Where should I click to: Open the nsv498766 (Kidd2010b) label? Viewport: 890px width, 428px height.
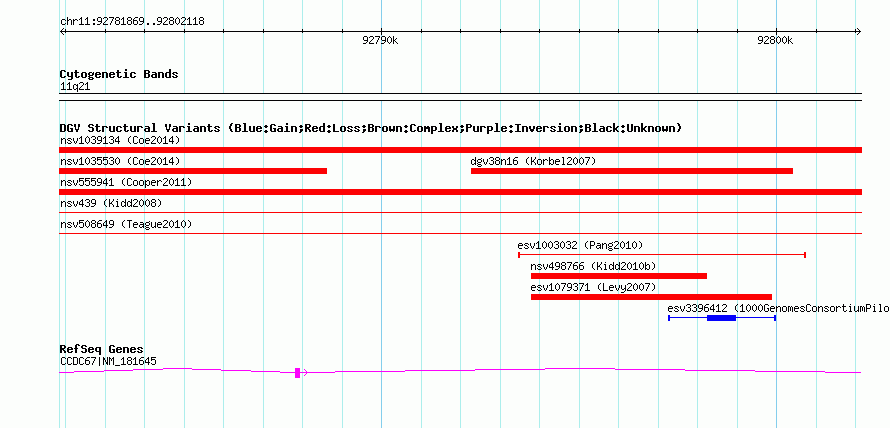[593, 266]
